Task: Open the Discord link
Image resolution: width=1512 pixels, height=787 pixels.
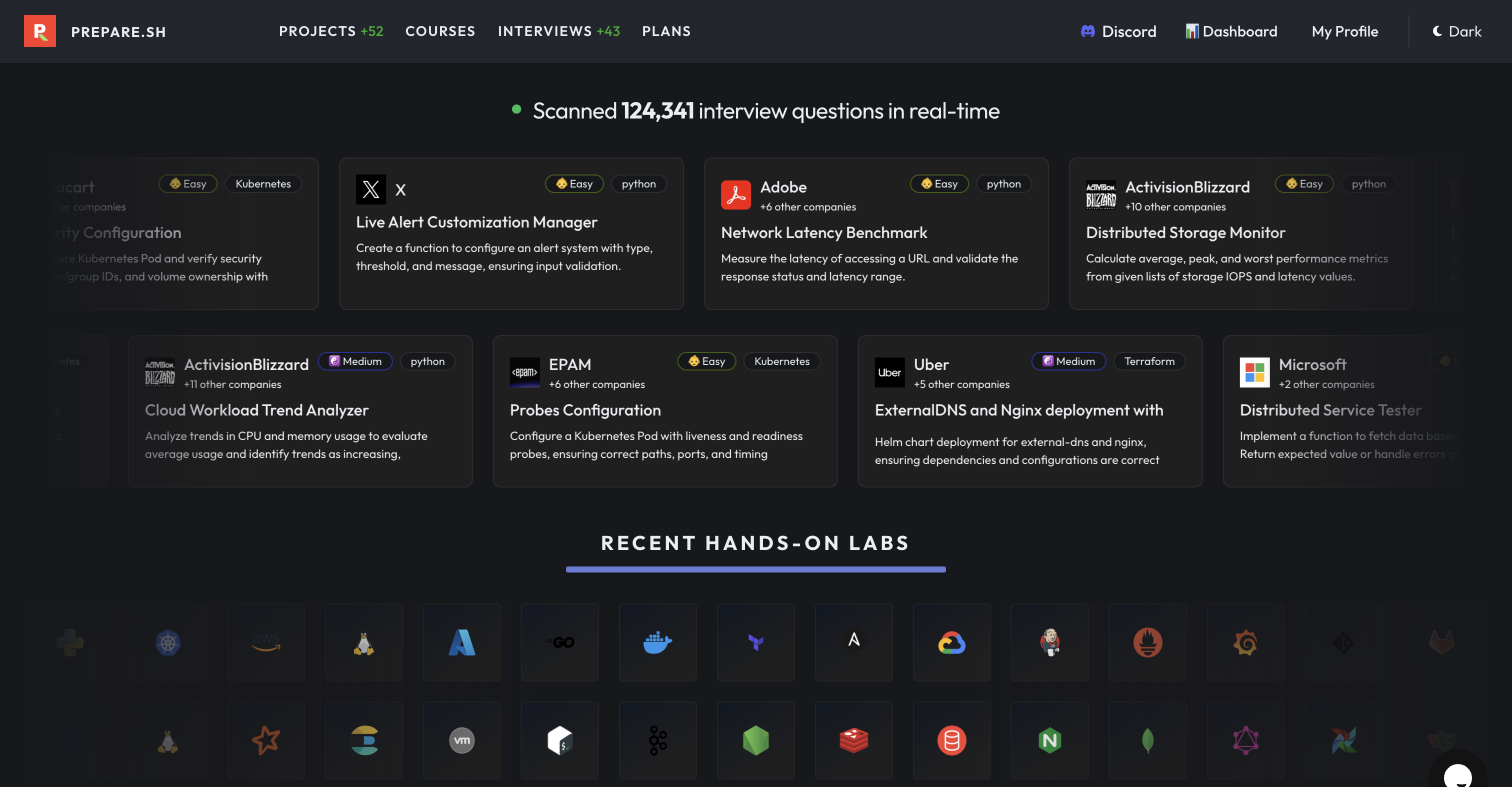Action: point(1118,31)
